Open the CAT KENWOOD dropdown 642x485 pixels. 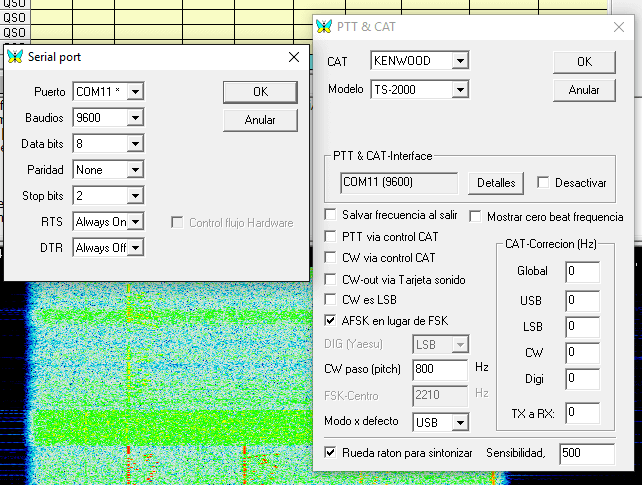point(460,61)
